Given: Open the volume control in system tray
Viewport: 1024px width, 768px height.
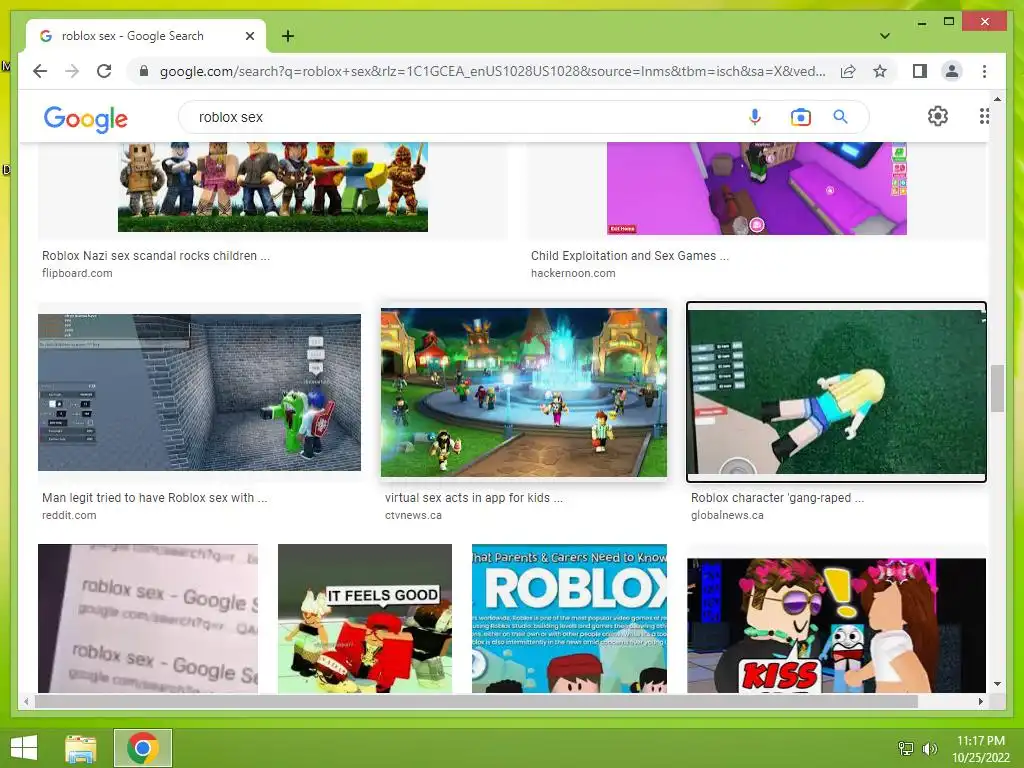Looking at the screenshot, I should coord(930,748).
